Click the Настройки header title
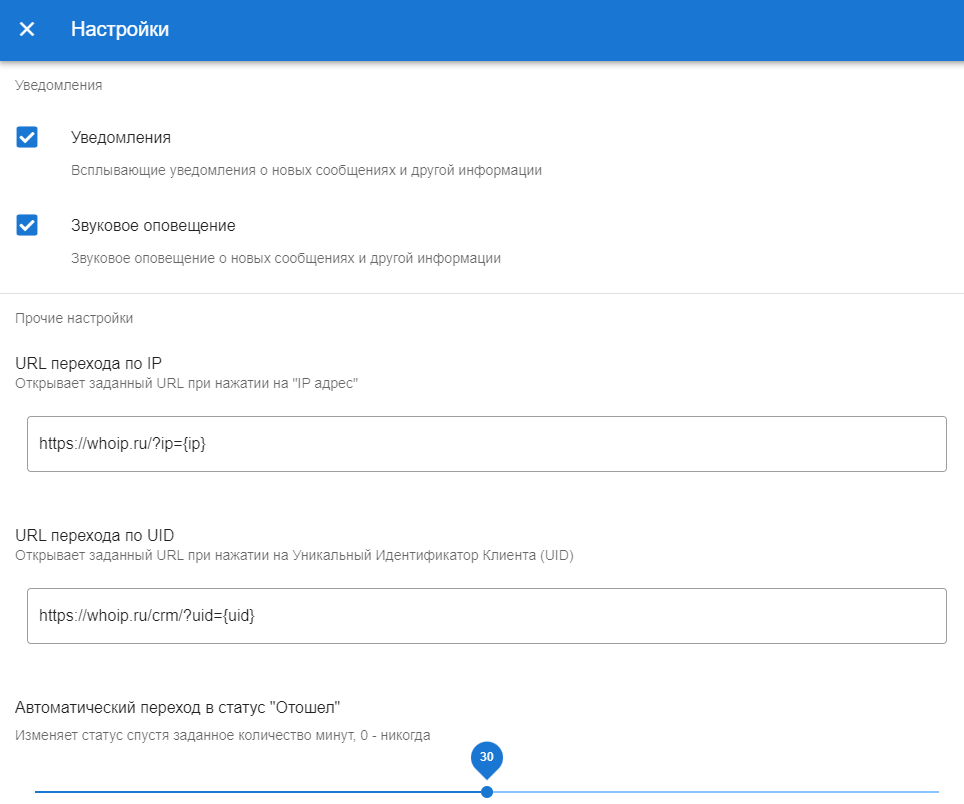 [120, 30]
